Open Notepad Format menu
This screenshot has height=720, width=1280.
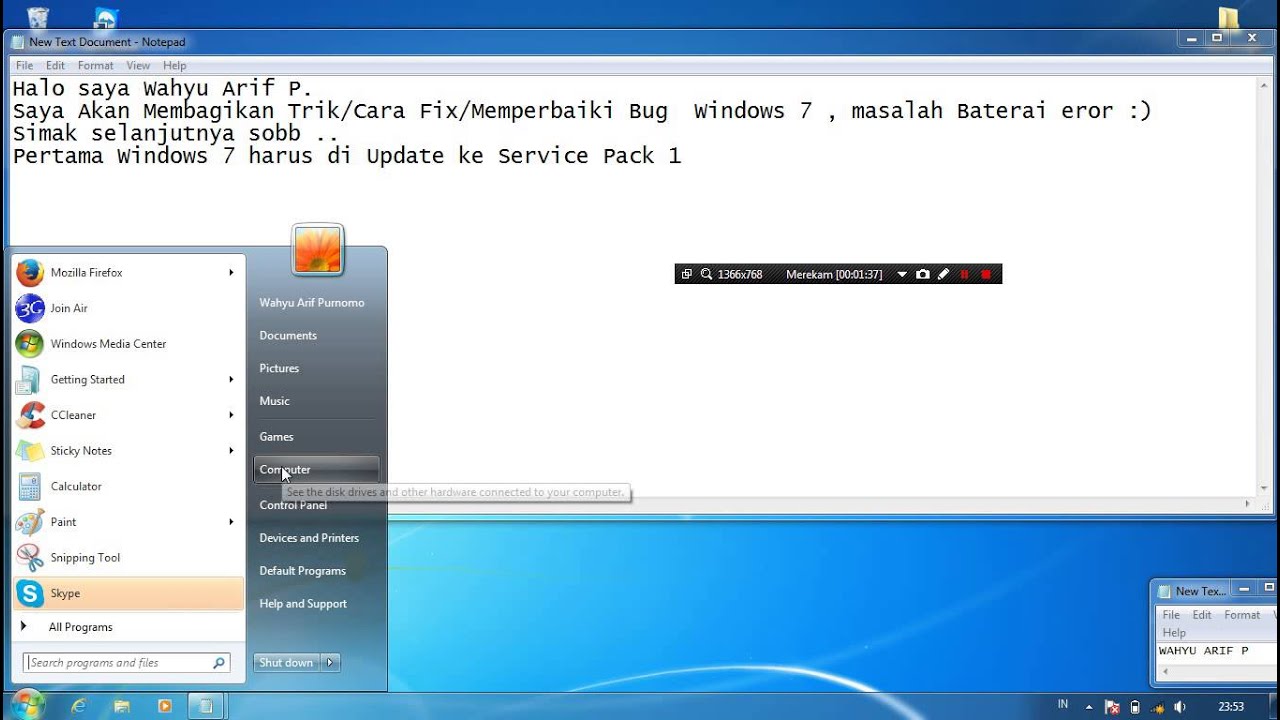coord(96,66)
